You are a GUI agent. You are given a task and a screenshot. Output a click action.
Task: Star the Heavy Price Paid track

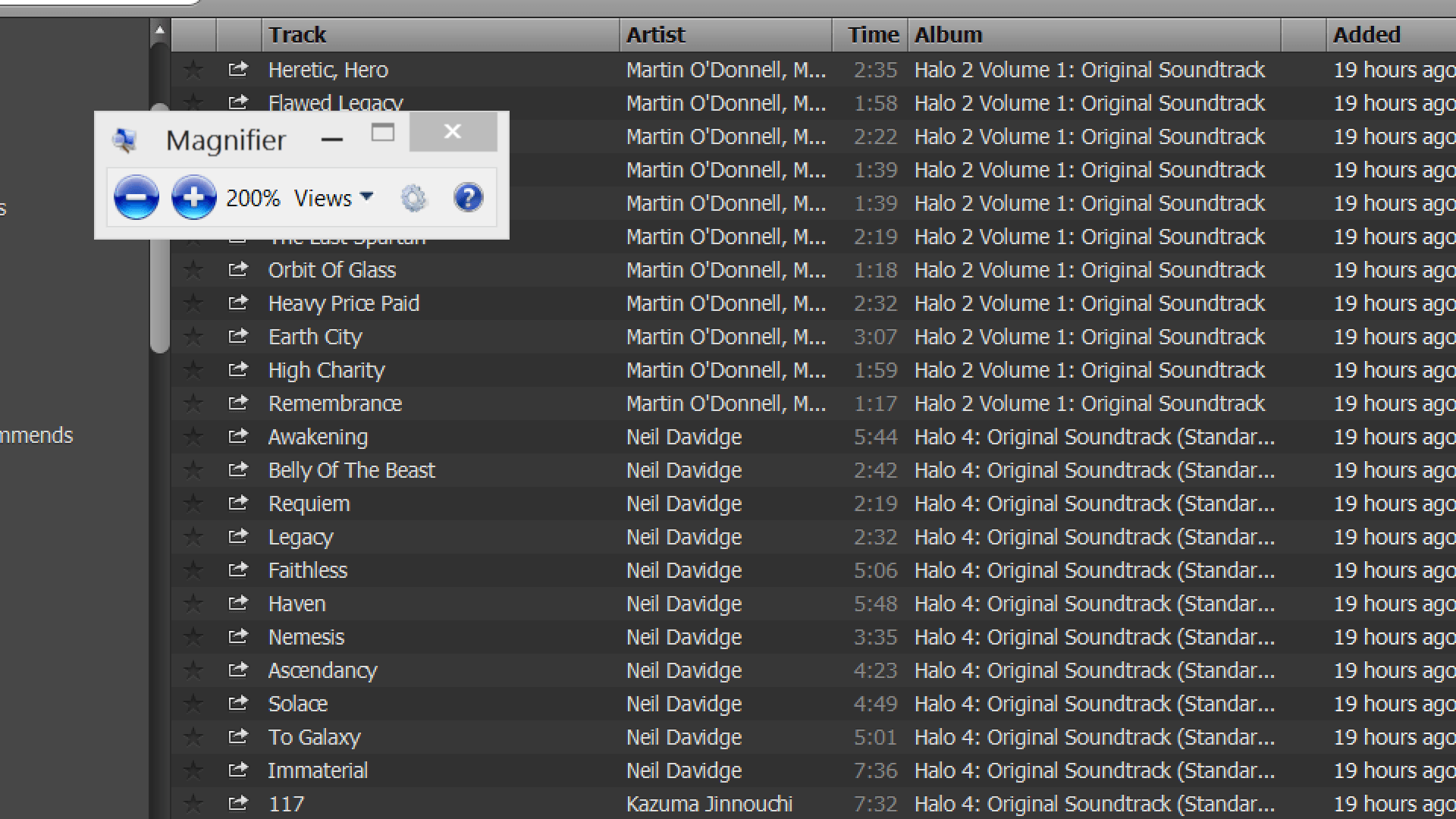pos(193,303)
